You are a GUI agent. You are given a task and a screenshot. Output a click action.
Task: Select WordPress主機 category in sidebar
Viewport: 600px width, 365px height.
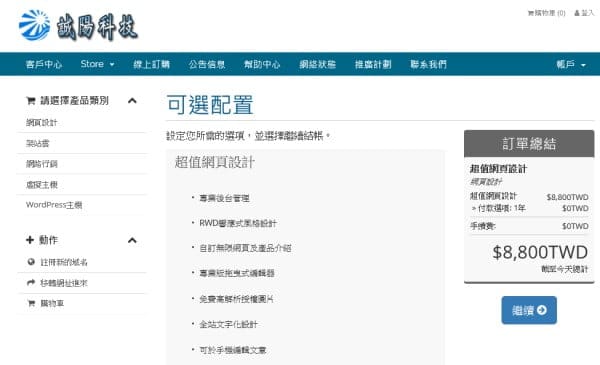tap(54, 205)
